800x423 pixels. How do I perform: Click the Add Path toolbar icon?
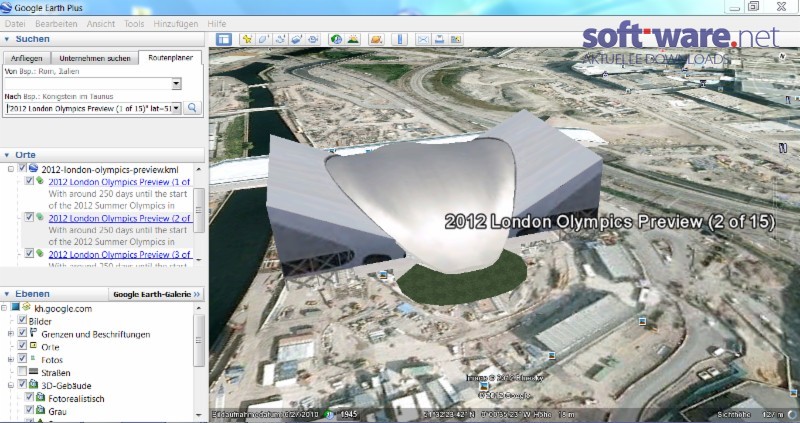(x=280, y=39)
